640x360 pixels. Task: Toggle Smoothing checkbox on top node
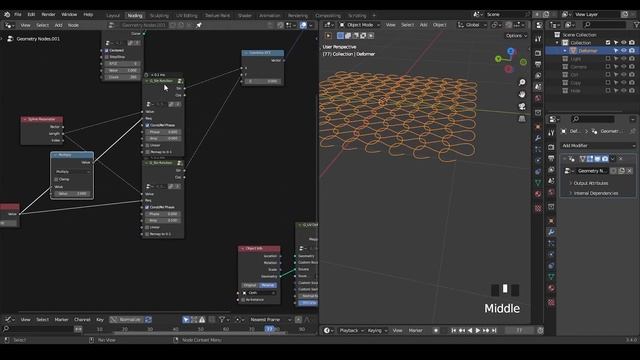click(107, 57)
